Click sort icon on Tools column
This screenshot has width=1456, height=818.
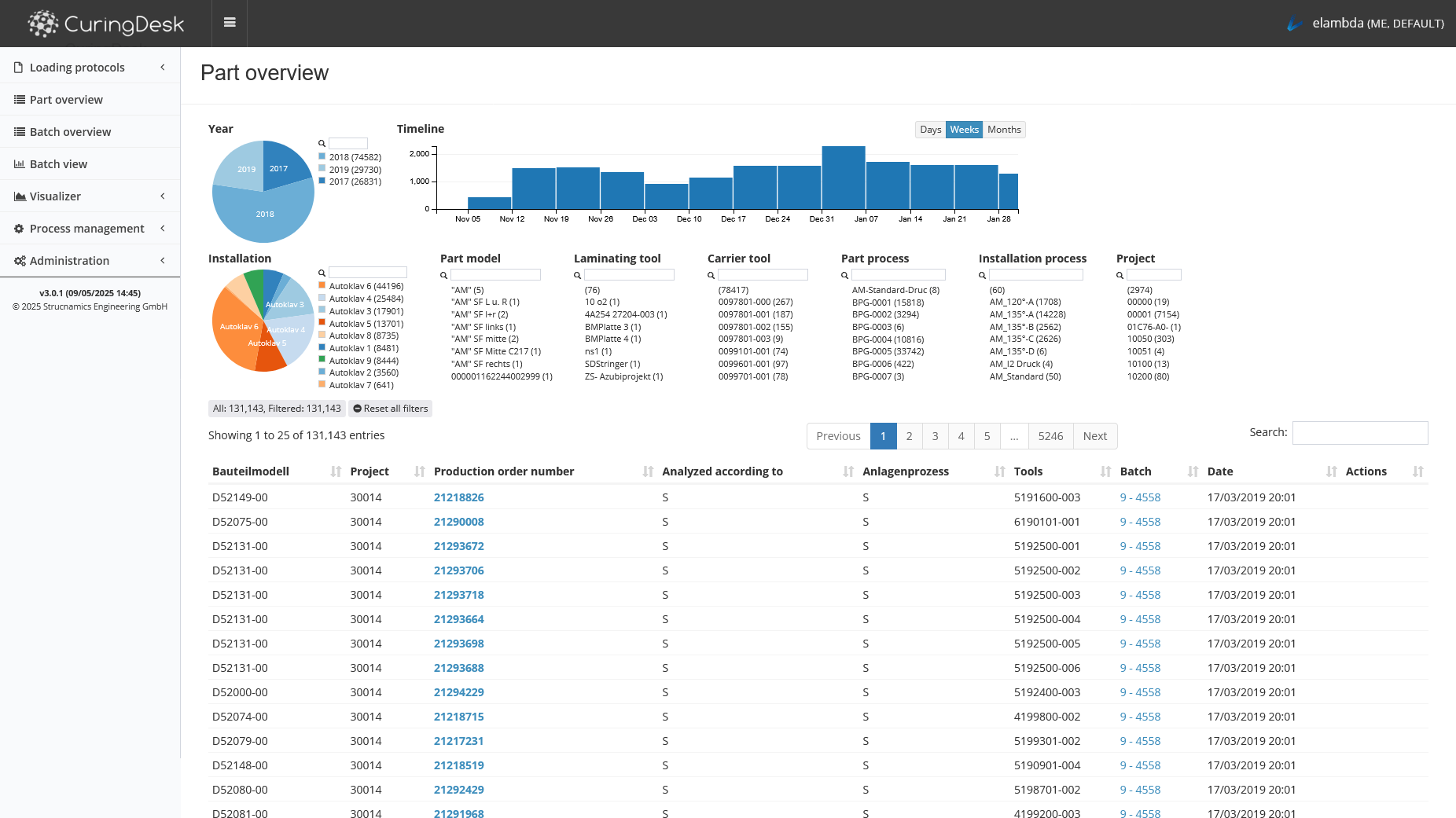tap(1105, 471)
